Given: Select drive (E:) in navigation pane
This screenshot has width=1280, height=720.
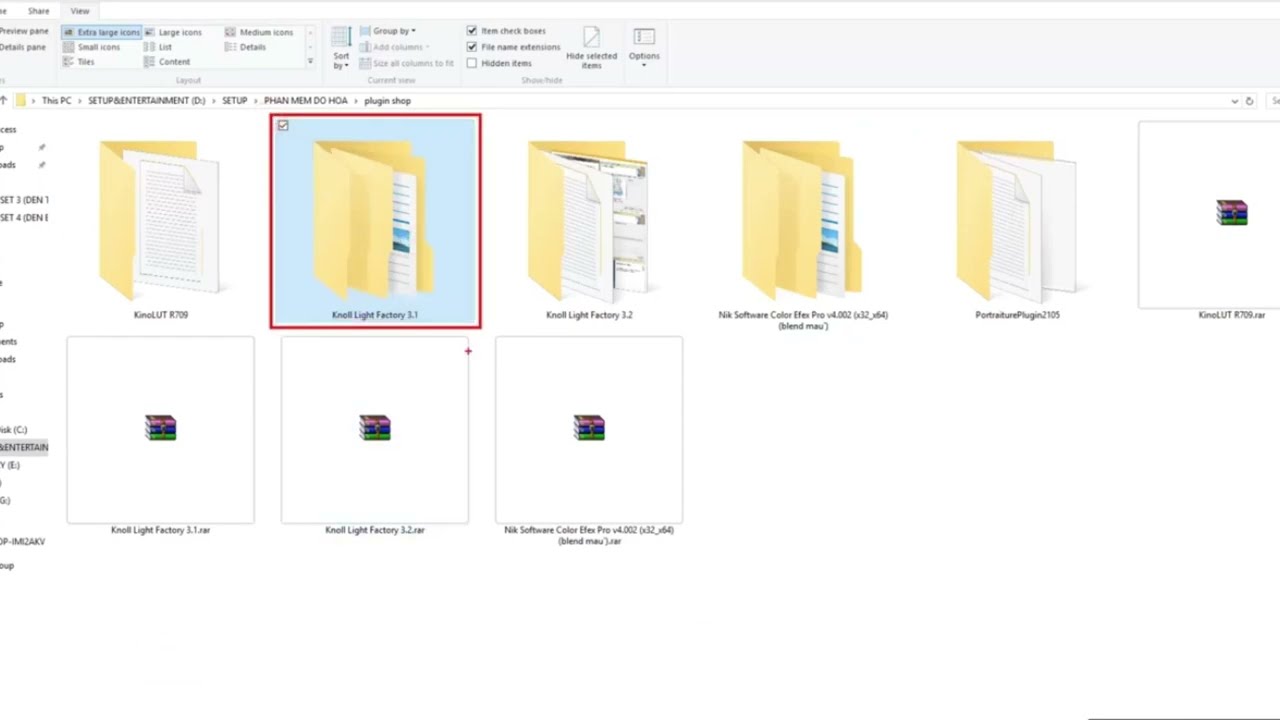Looking at the screenshot, I should (x=10, y=465).
